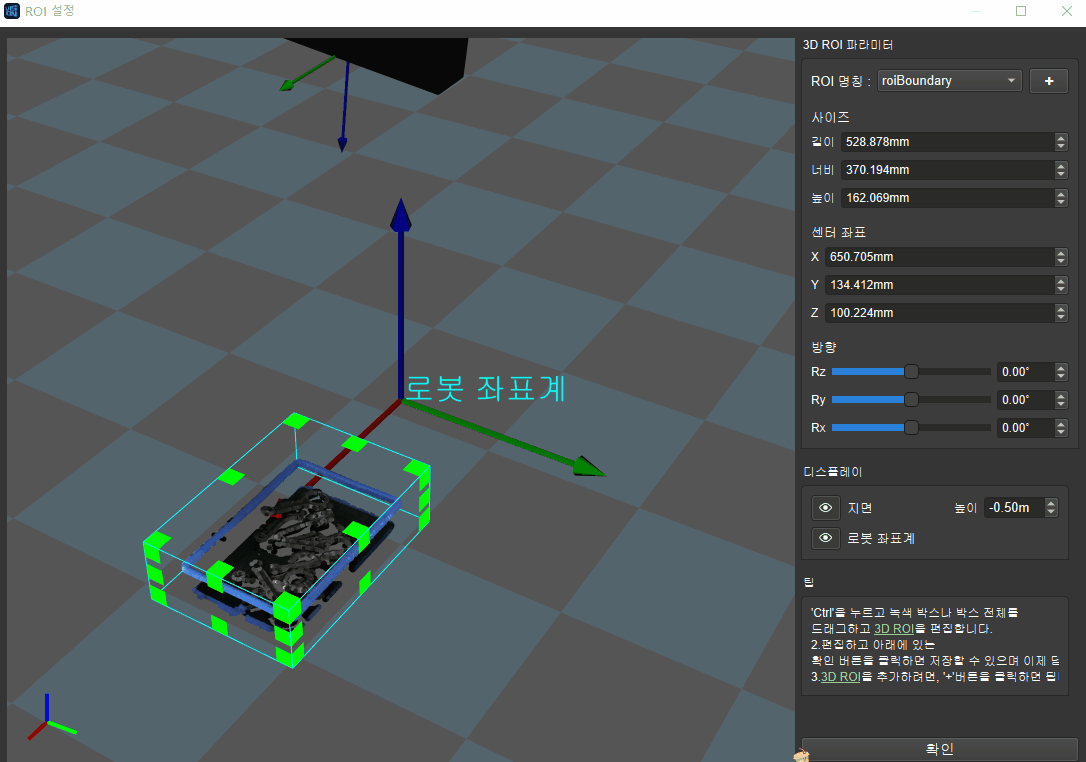
Task: Increase the 162.069mm height with its up arrow
Action: pyautogui.click(x=1061, y=193)
